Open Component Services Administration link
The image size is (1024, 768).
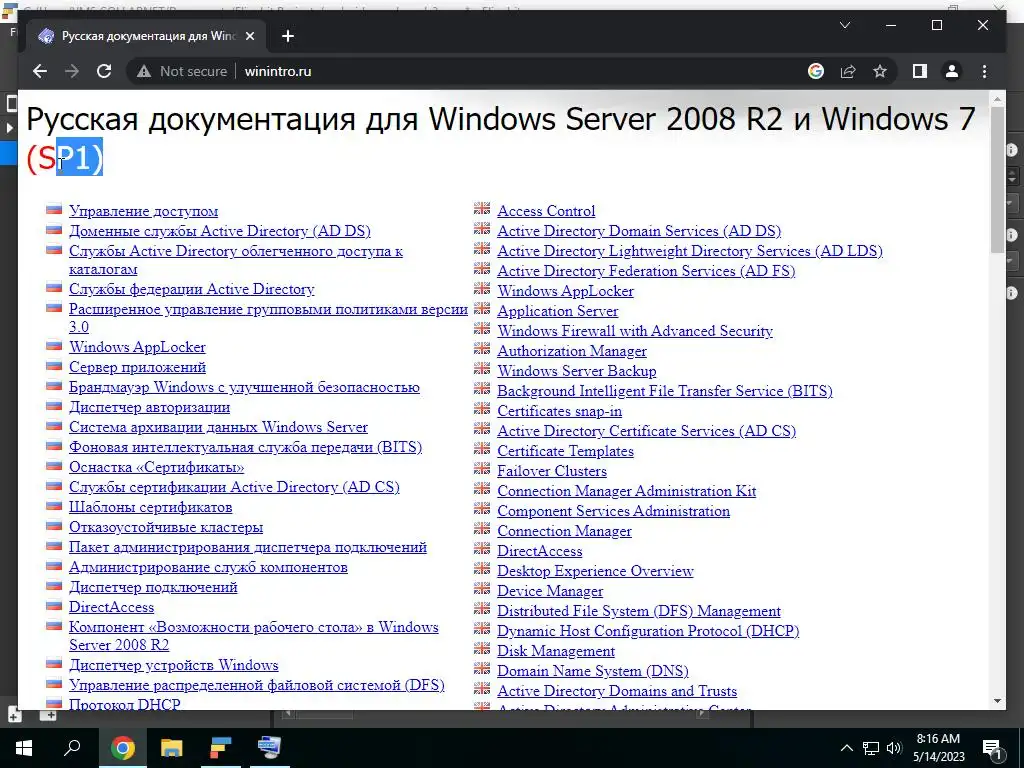point(614,511)
